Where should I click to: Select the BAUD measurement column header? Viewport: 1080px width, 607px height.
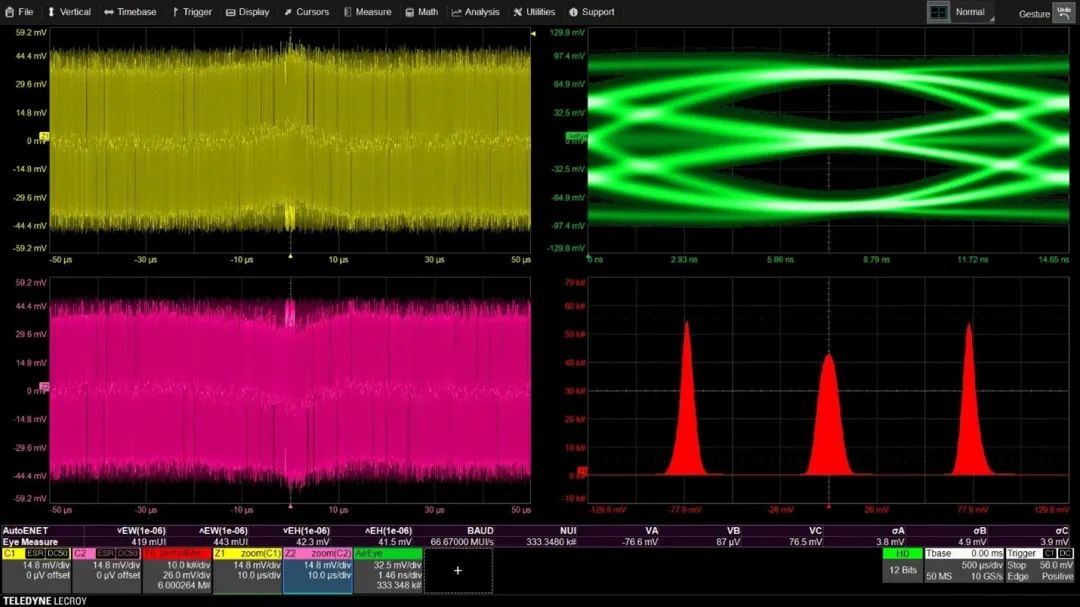tap(480, 531)
